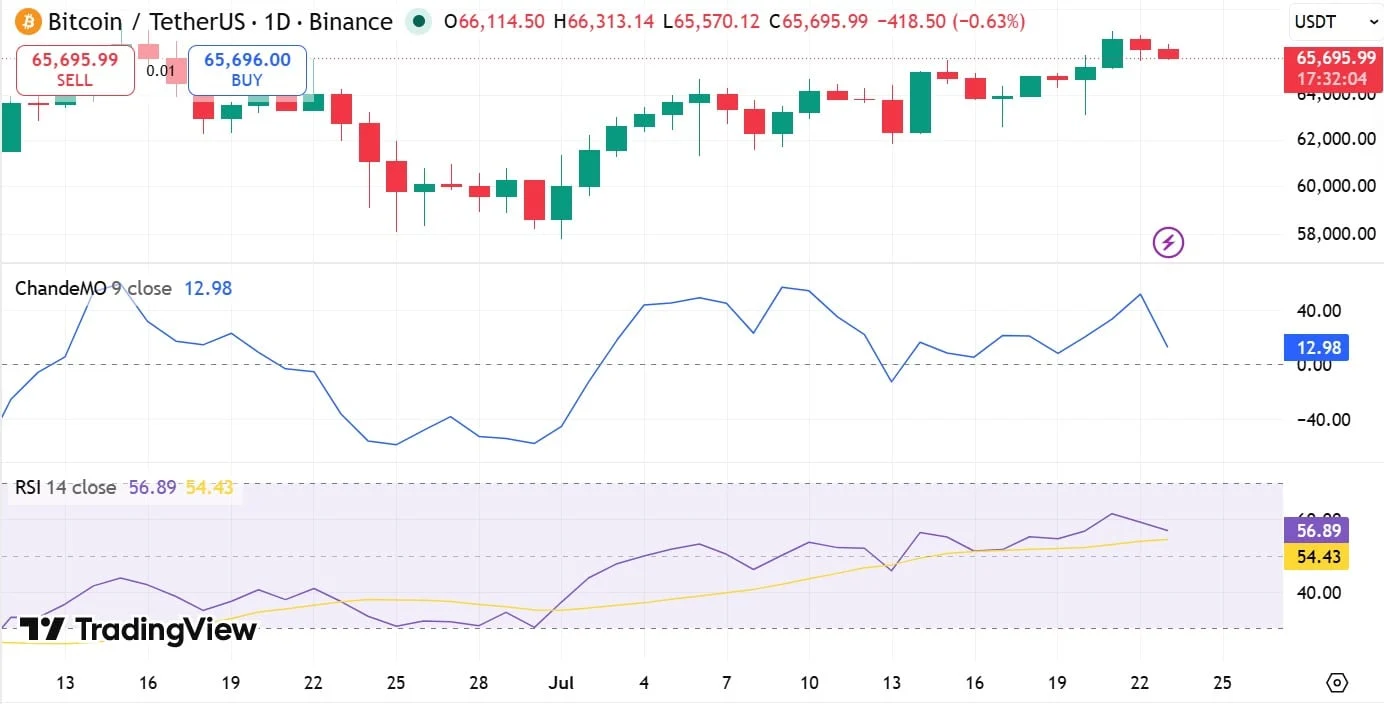Viewport: 1384px width, 704px height.
Task: Click the Jul date label on time axis
Action: point(562,683)
